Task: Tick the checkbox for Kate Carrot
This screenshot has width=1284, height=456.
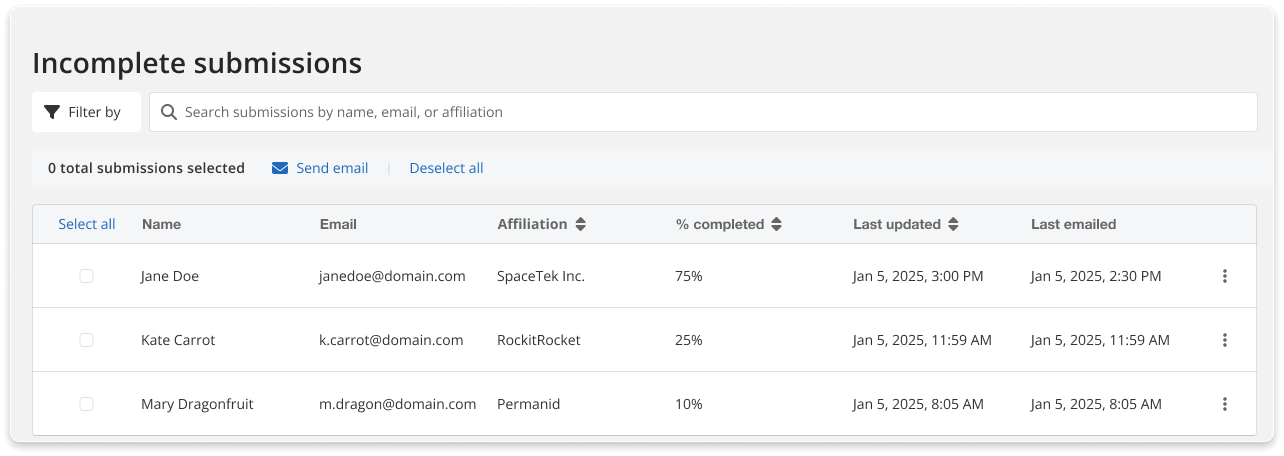Action: (x=87, y=340)
